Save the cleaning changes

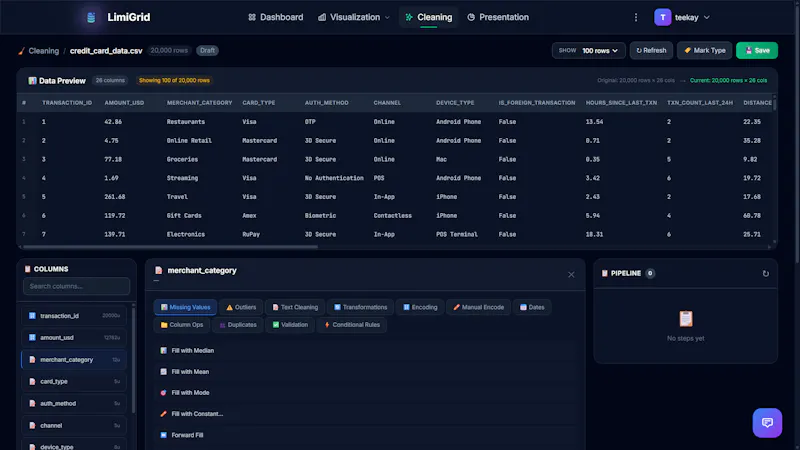[757, 51]
